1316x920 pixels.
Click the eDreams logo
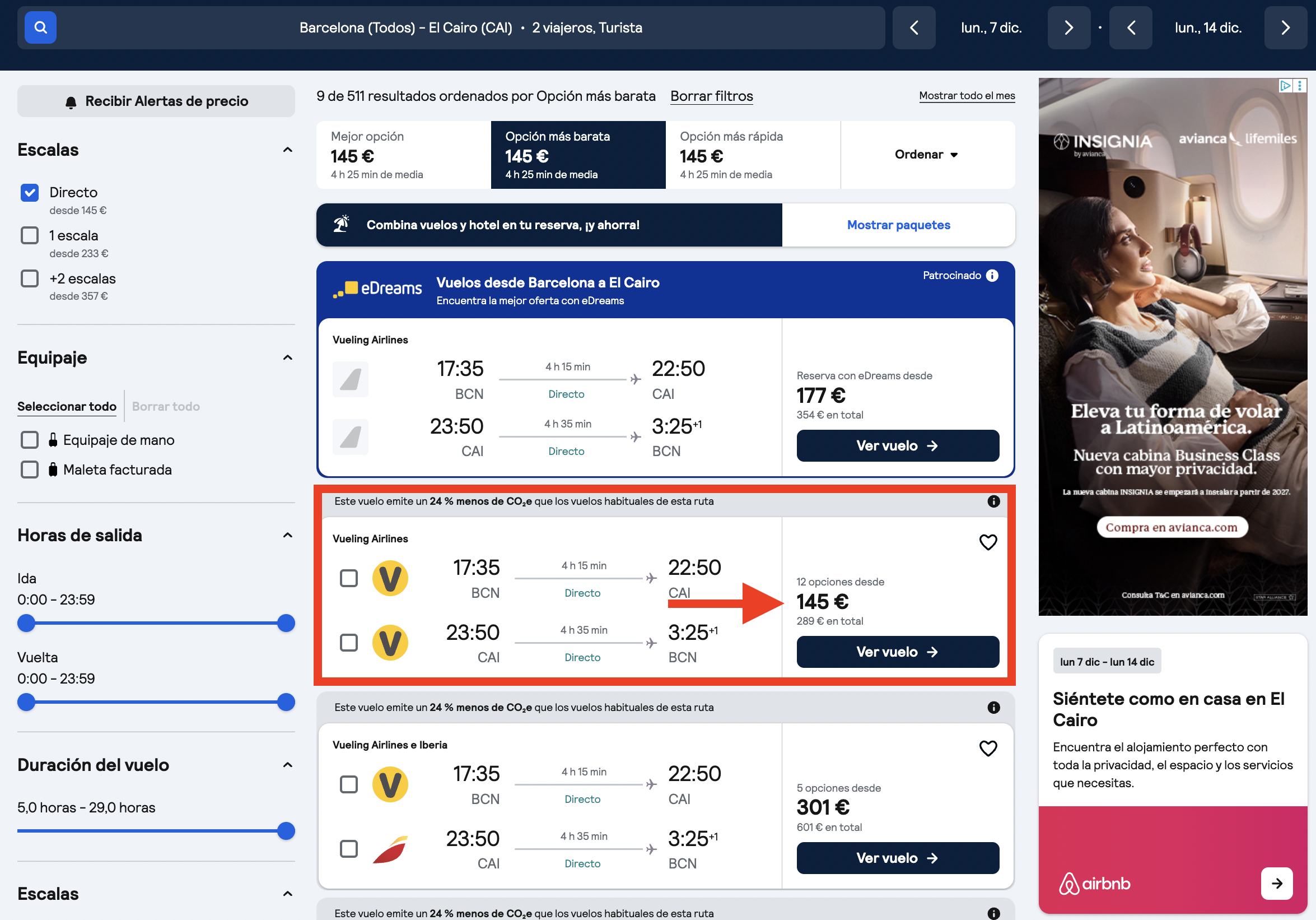click(x=377, y=288)
